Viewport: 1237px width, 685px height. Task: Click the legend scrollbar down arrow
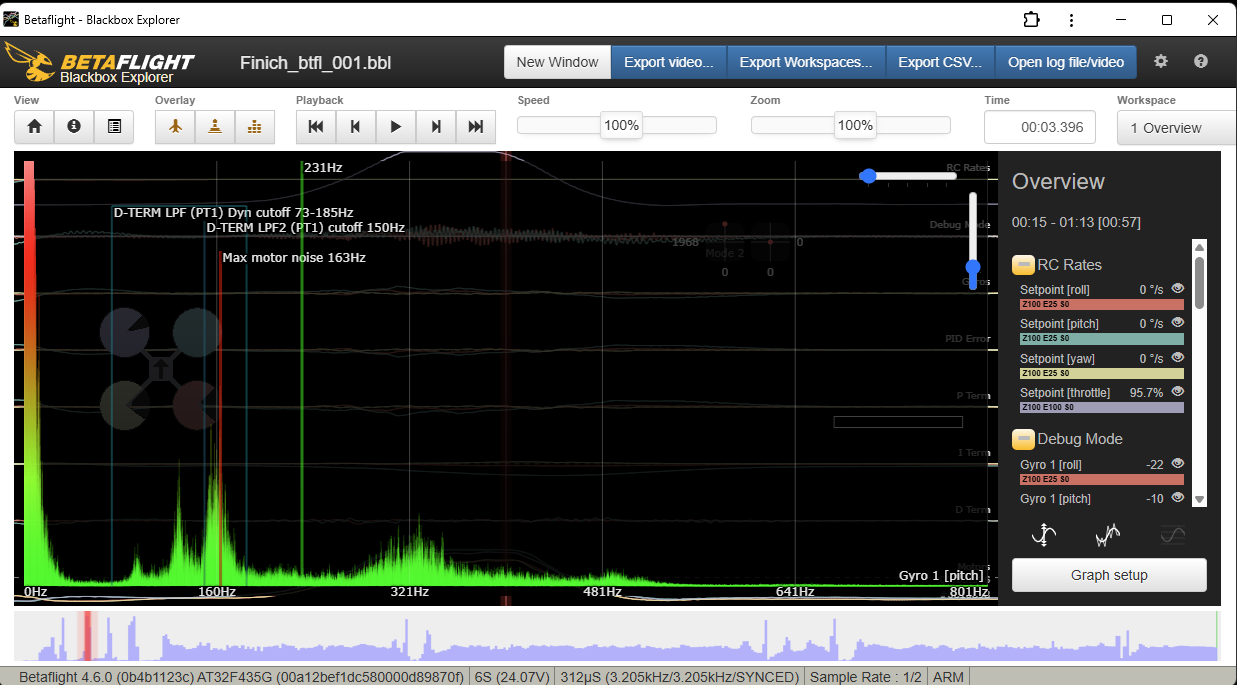(1200, 499)
